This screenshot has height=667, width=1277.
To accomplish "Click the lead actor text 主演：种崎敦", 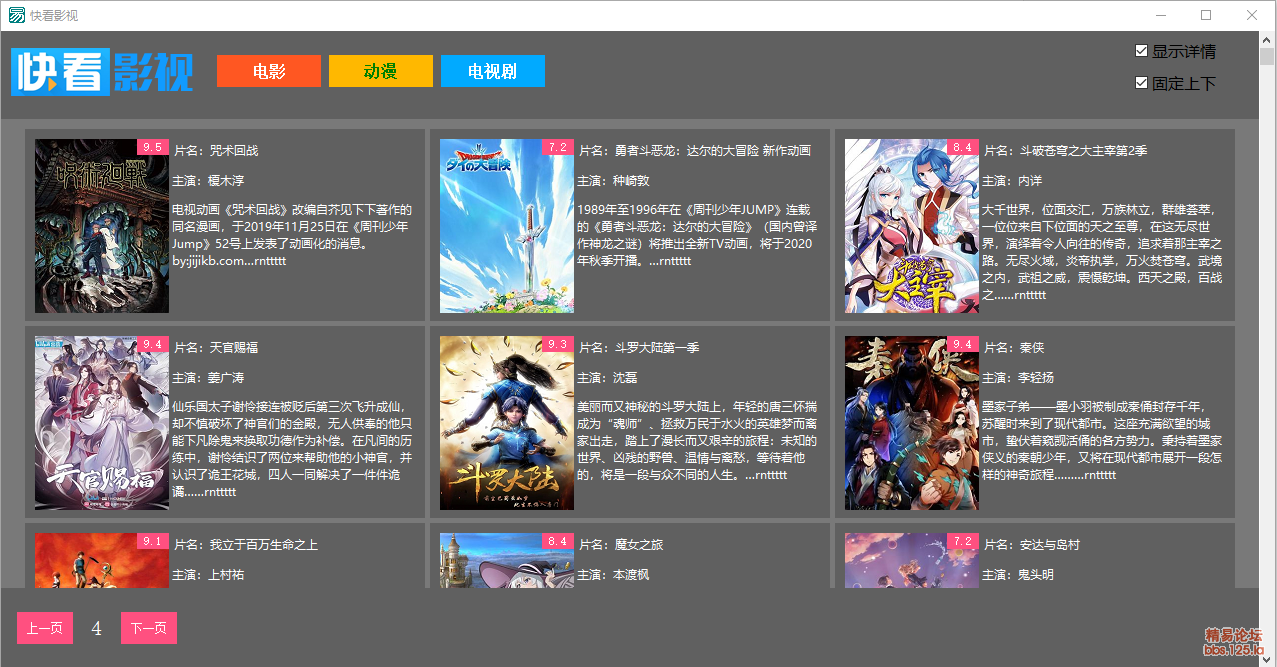I will [613, 181].
